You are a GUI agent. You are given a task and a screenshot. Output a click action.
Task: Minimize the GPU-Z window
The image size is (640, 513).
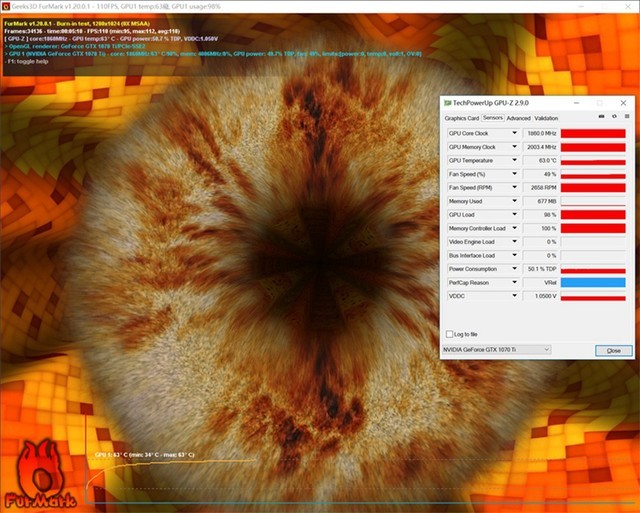576,103
